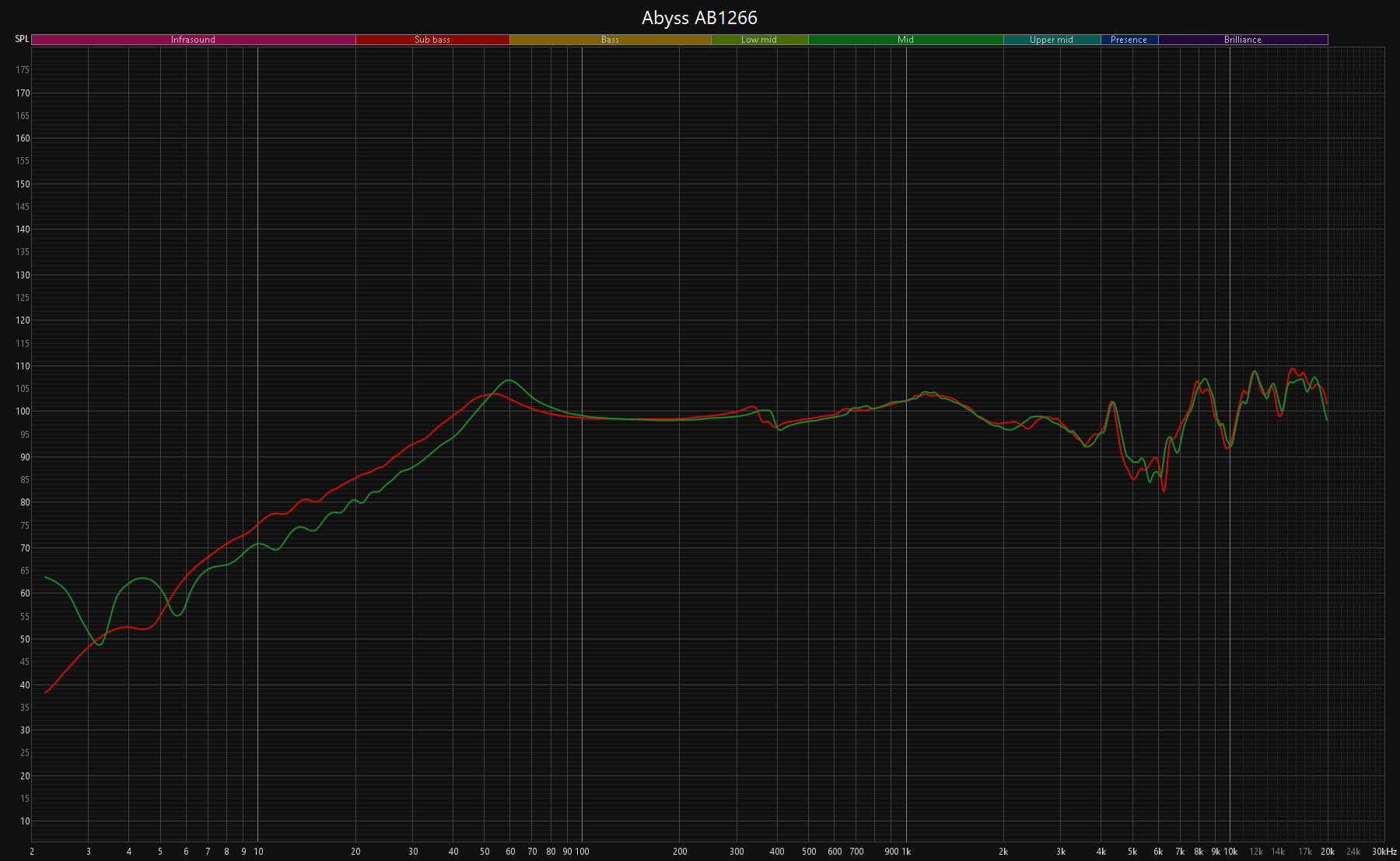Click the 175 SPL tick label

click(x=23, y=70)
